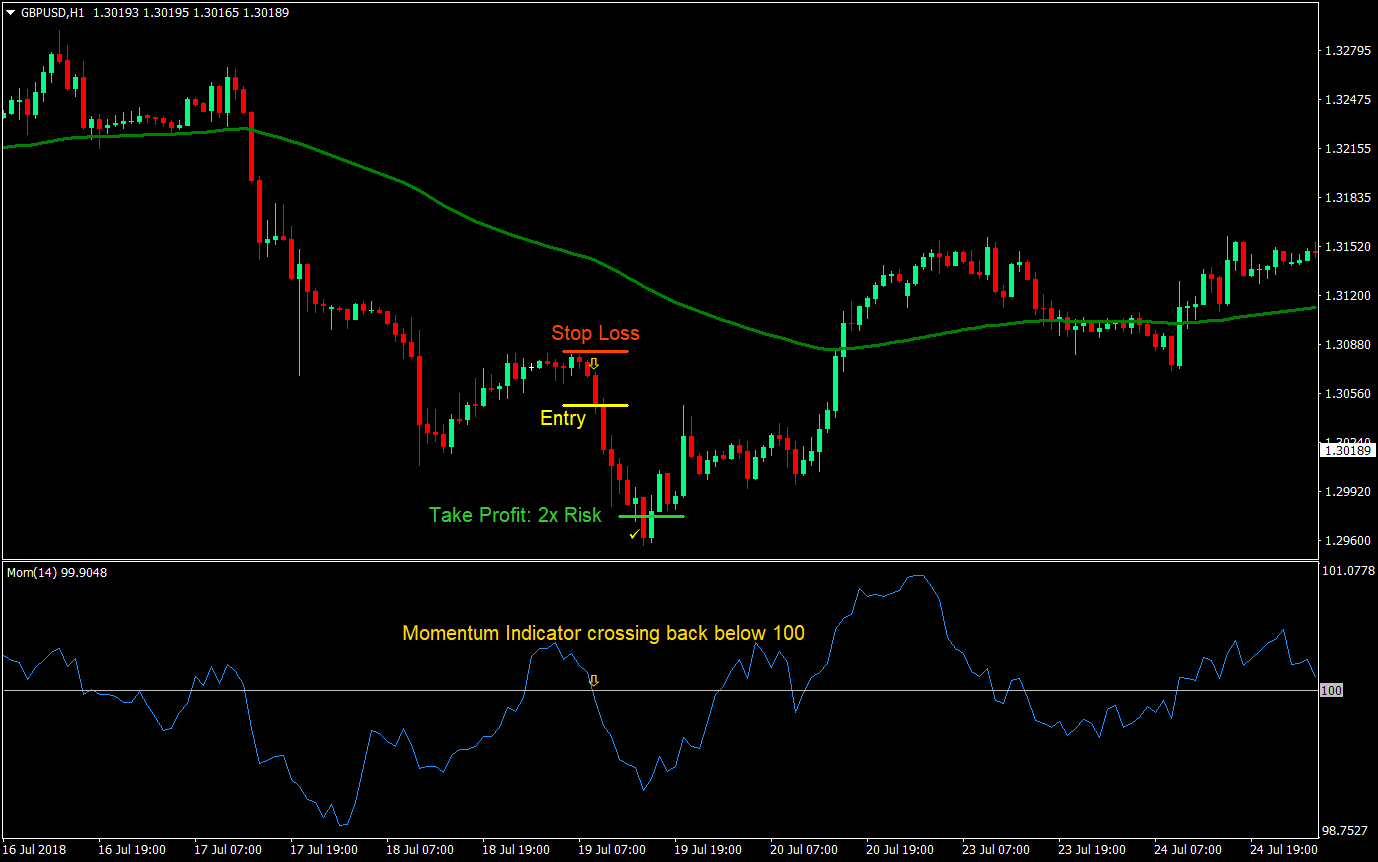This screenshot has width=1378, height=862.
Task: Click the 101.0778 value on momentum scale
Action: point(1346,571)
